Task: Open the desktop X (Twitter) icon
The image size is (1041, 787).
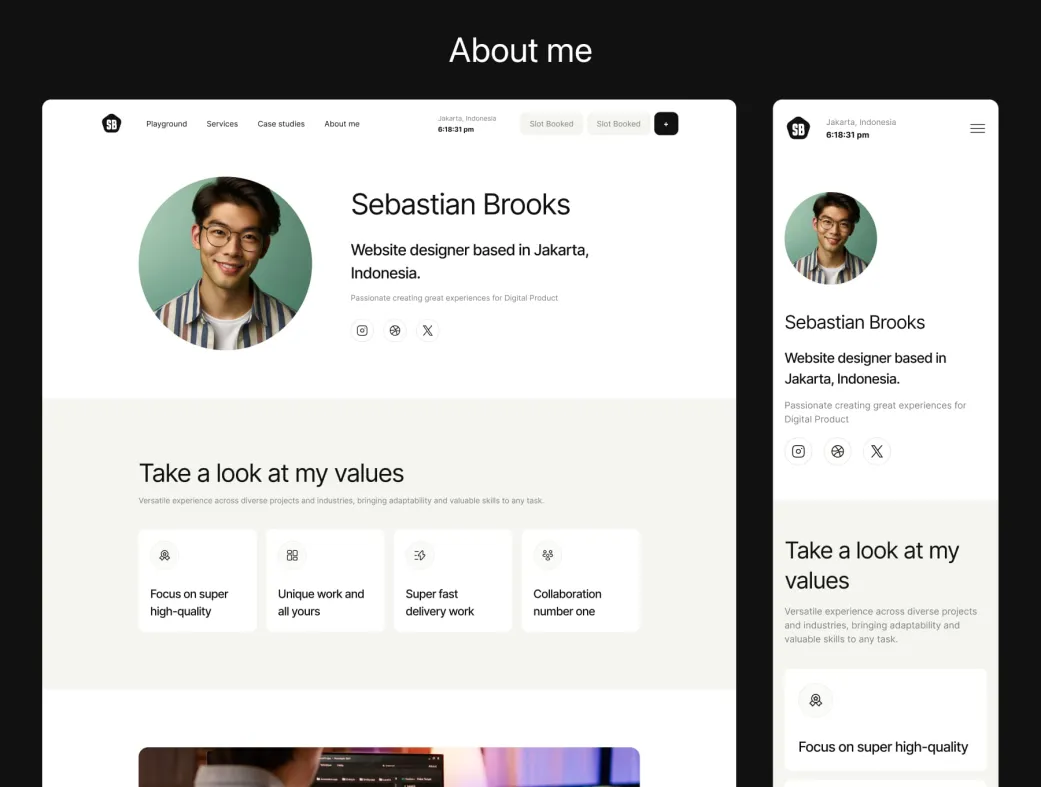Action: pyautogui.click(x=428, y=331)
